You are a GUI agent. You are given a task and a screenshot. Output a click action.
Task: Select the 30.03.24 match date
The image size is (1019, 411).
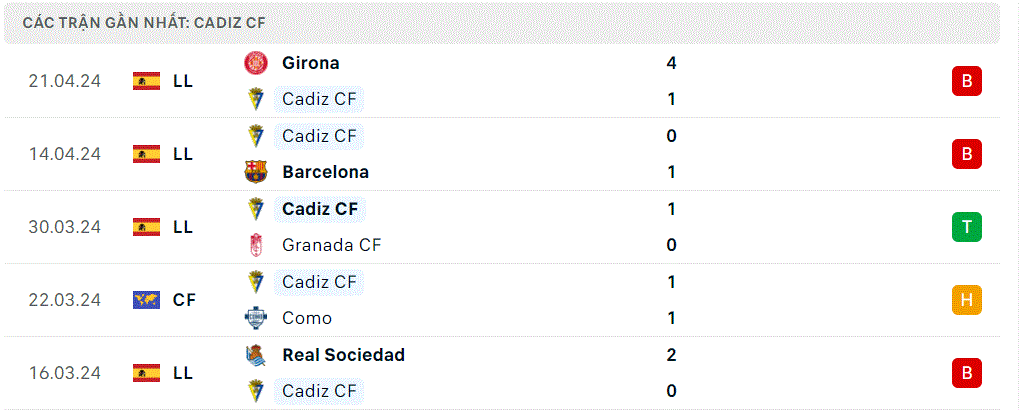[x=65, y=227]
